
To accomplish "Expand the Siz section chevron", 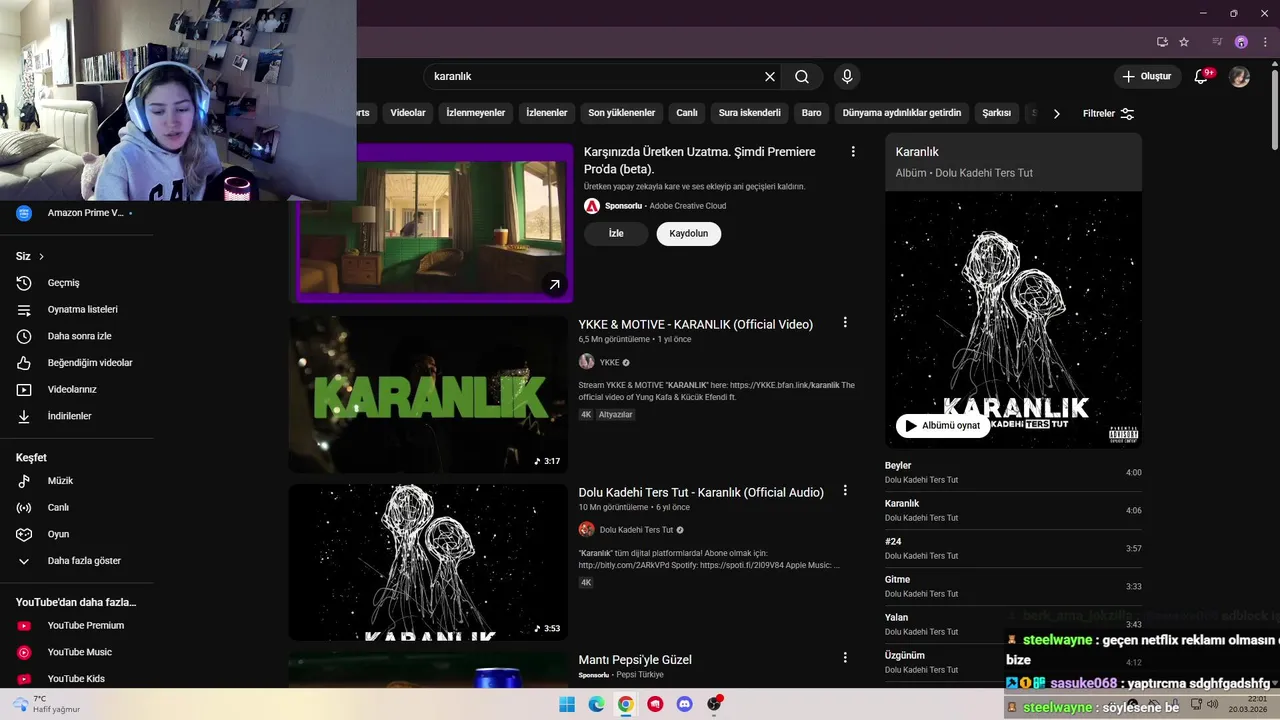I will [41, 257].
